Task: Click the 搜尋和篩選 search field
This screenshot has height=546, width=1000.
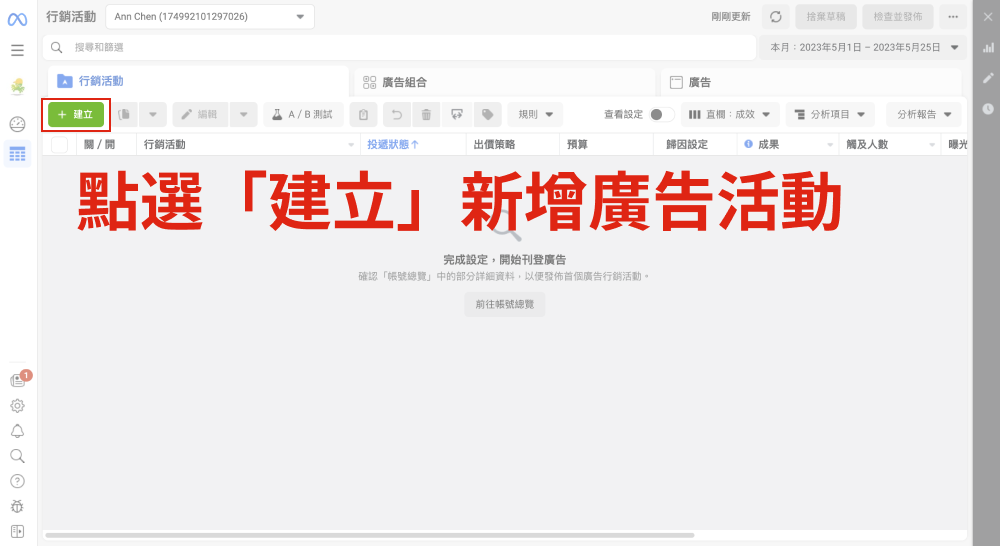Action: point(400,47)
